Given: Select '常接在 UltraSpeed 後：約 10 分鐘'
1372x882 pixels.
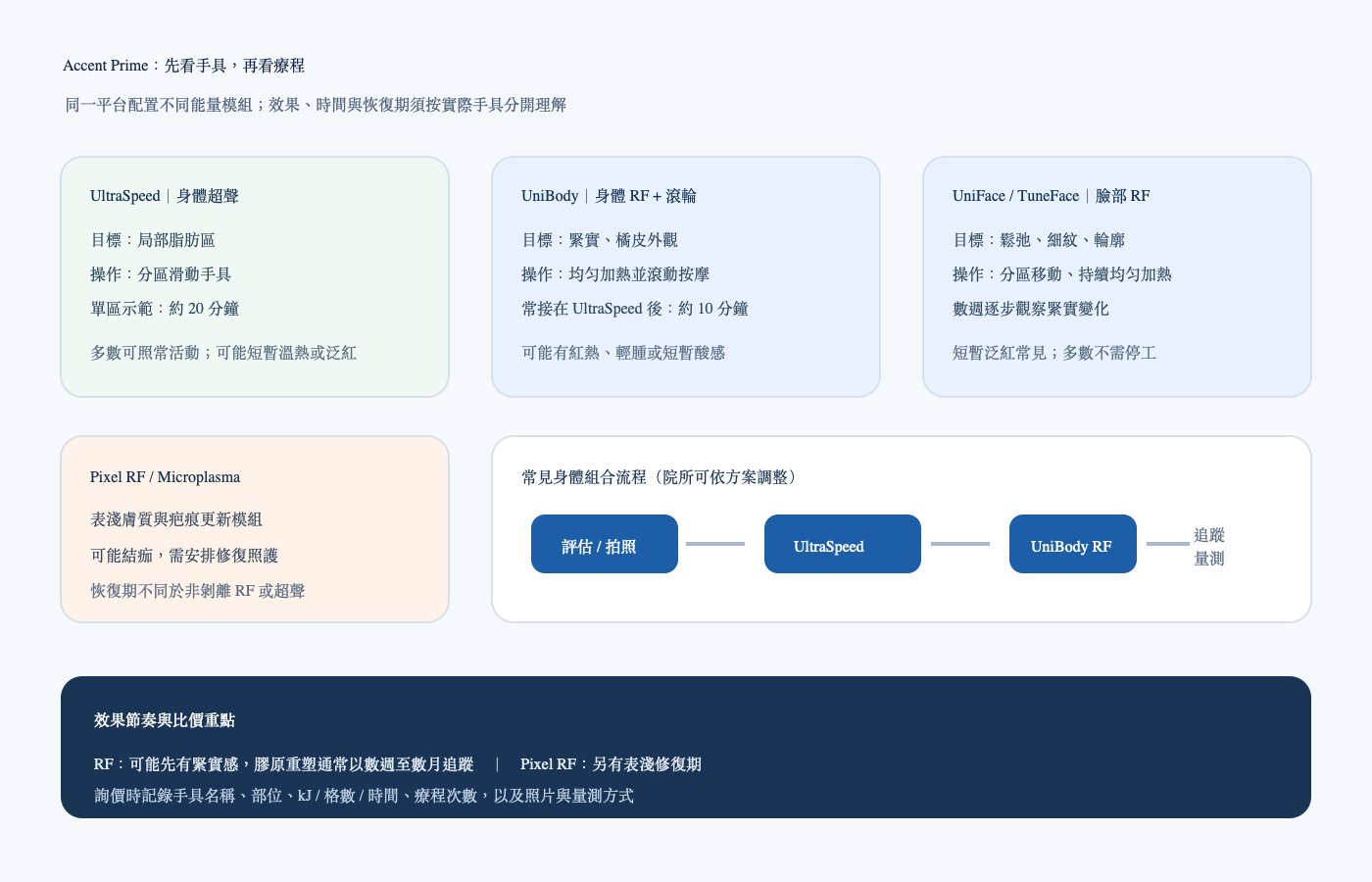Looking at the screenshot, I should click(635, 309).
